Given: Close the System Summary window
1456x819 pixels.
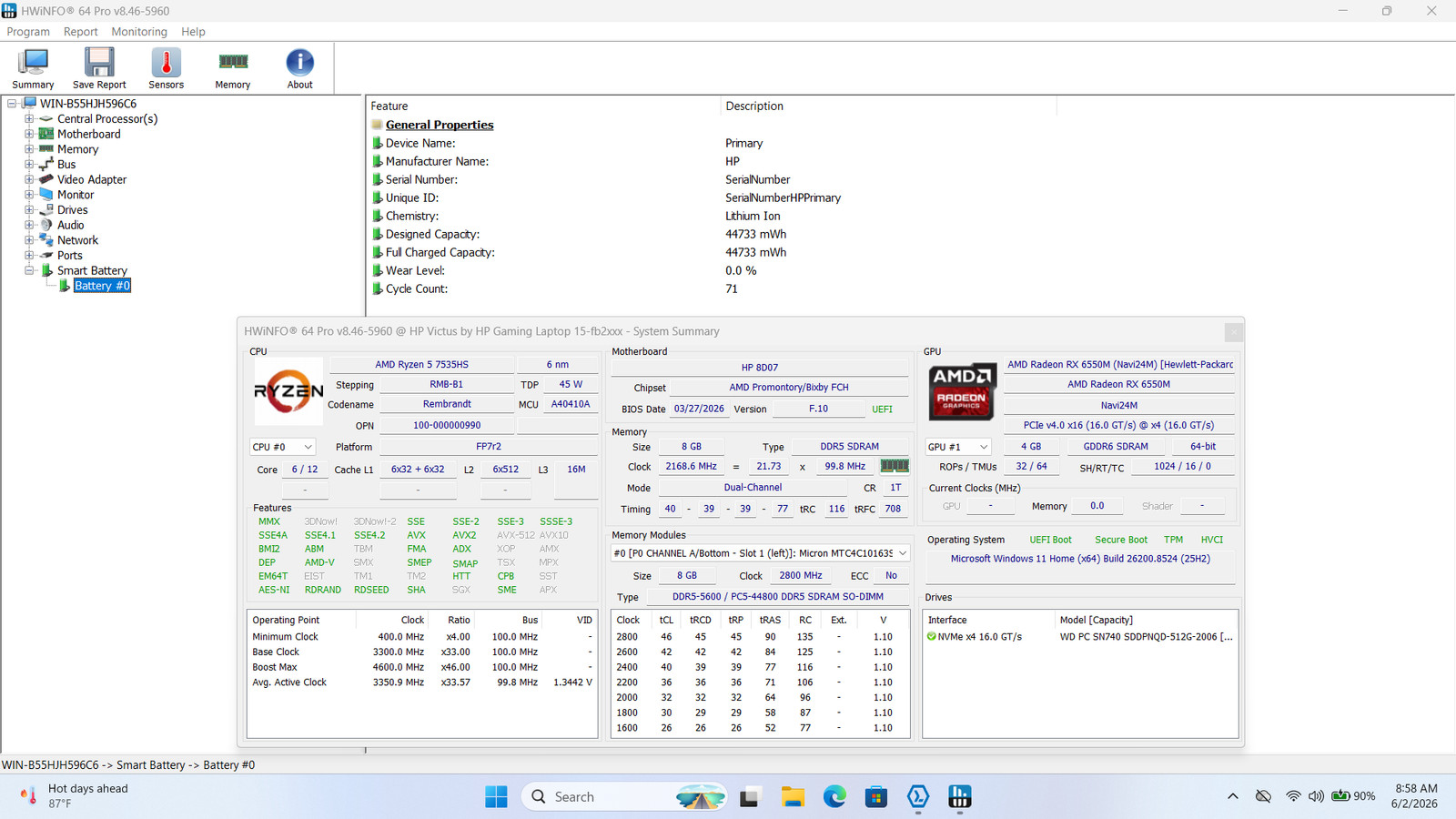Looking at the screenshot, I should pos(1233,332).
